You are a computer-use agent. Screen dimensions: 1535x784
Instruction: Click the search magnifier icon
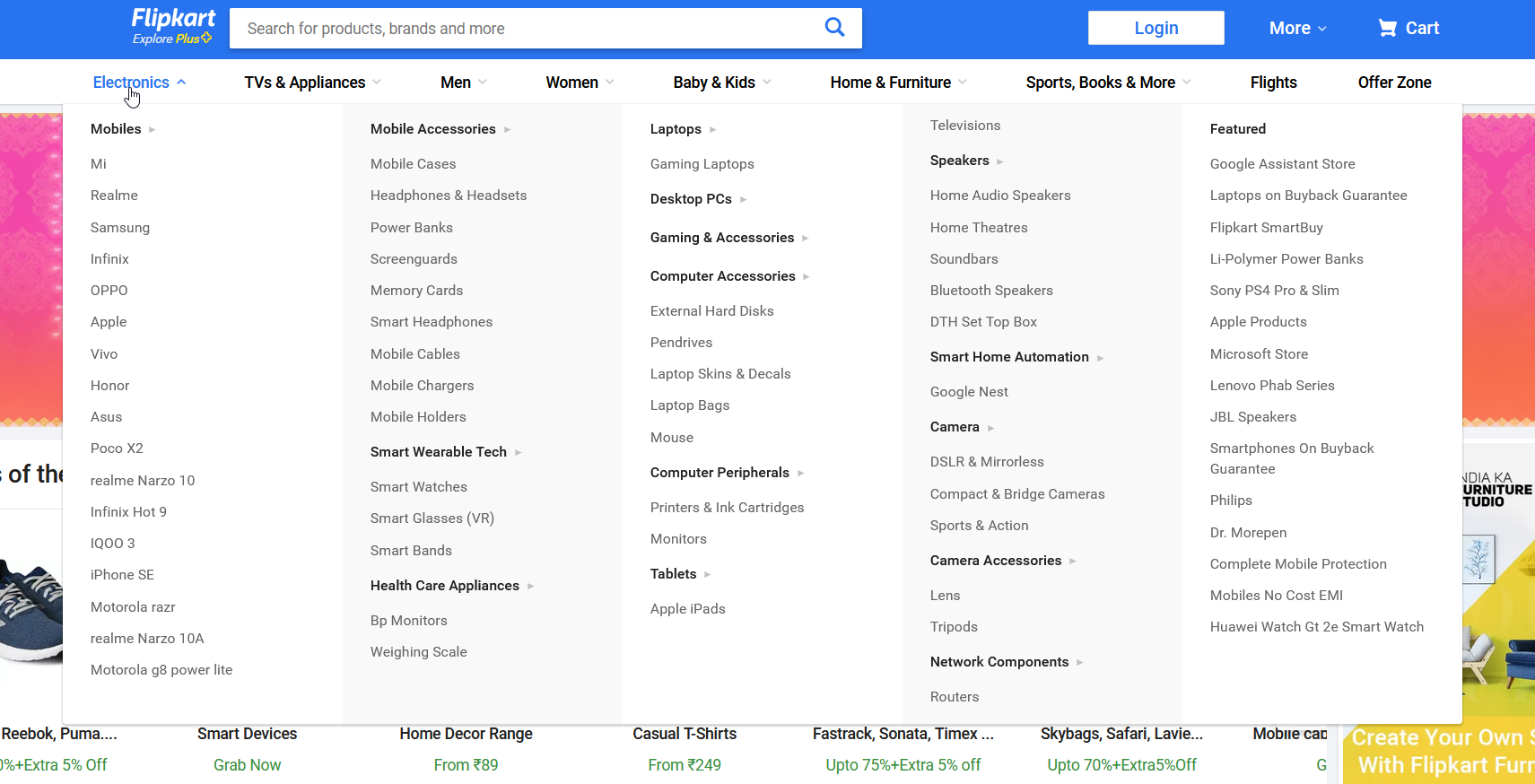pos(834,28)
